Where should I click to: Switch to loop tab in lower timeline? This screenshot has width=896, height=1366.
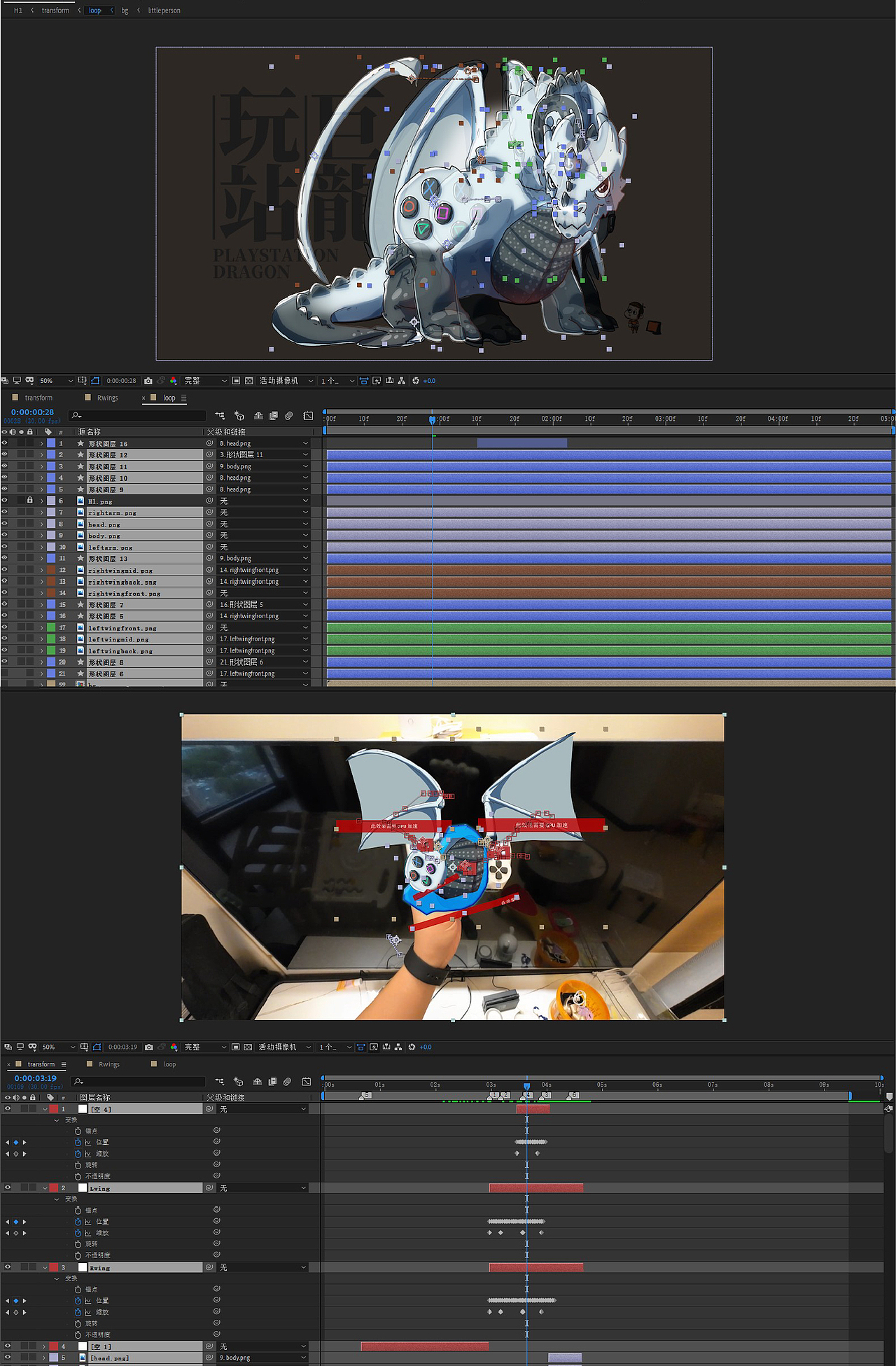(x=169, y=1064)
